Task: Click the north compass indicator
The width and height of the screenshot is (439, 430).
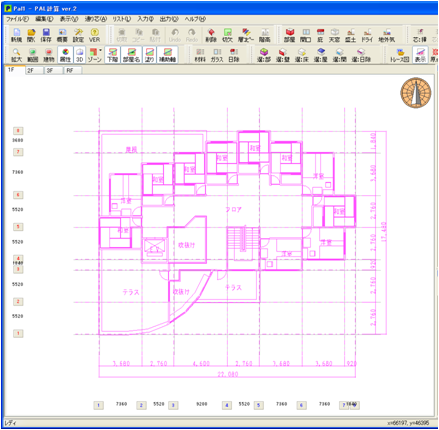Action: point(416,93)
